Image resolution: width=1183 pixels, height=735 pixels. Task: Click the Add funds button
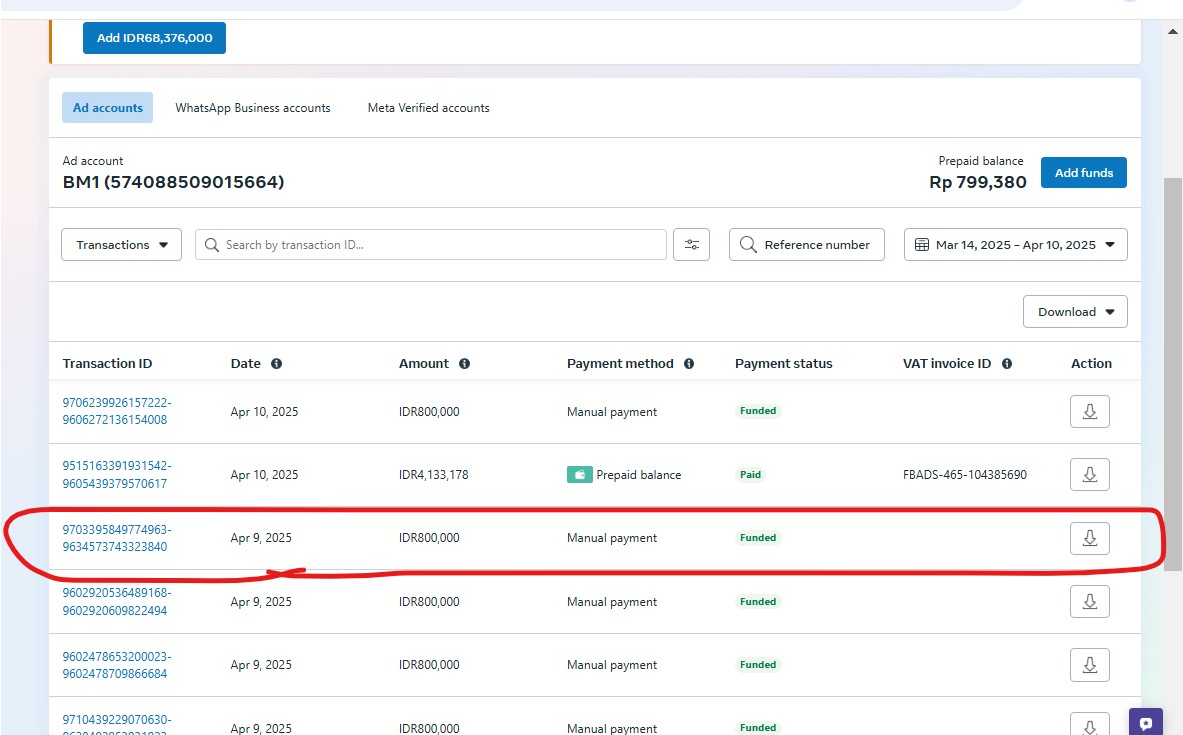coord(1083,173)
